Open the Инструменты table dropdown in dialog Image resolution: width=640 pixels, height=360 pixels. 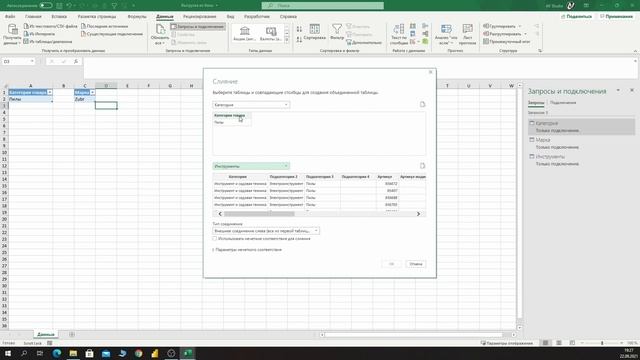pos(251,166)
